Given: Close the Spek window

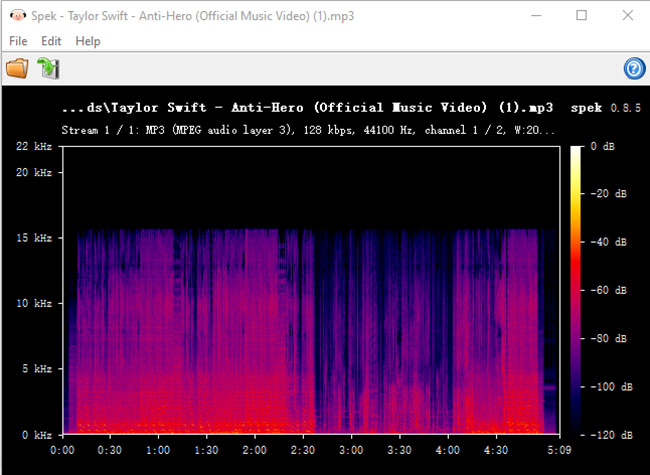Looking at the screenshot, I should coord(628,16).
